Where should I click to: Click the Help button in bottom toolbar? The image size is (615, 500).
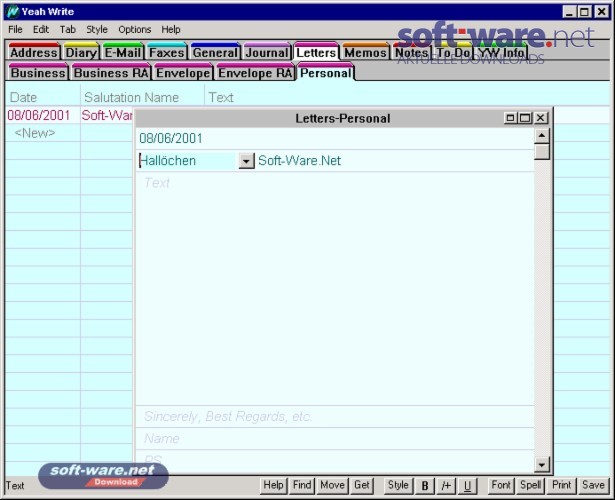(273, 485)
